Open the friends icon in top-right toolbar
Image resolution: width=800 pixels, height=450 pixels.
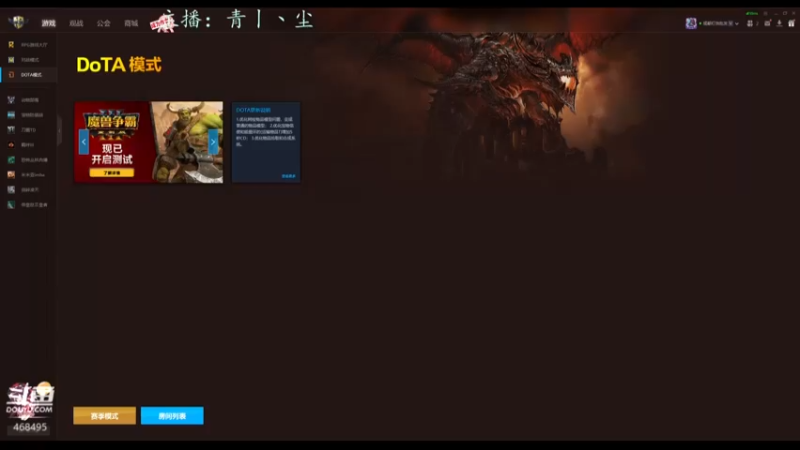[x=750, y=23]
